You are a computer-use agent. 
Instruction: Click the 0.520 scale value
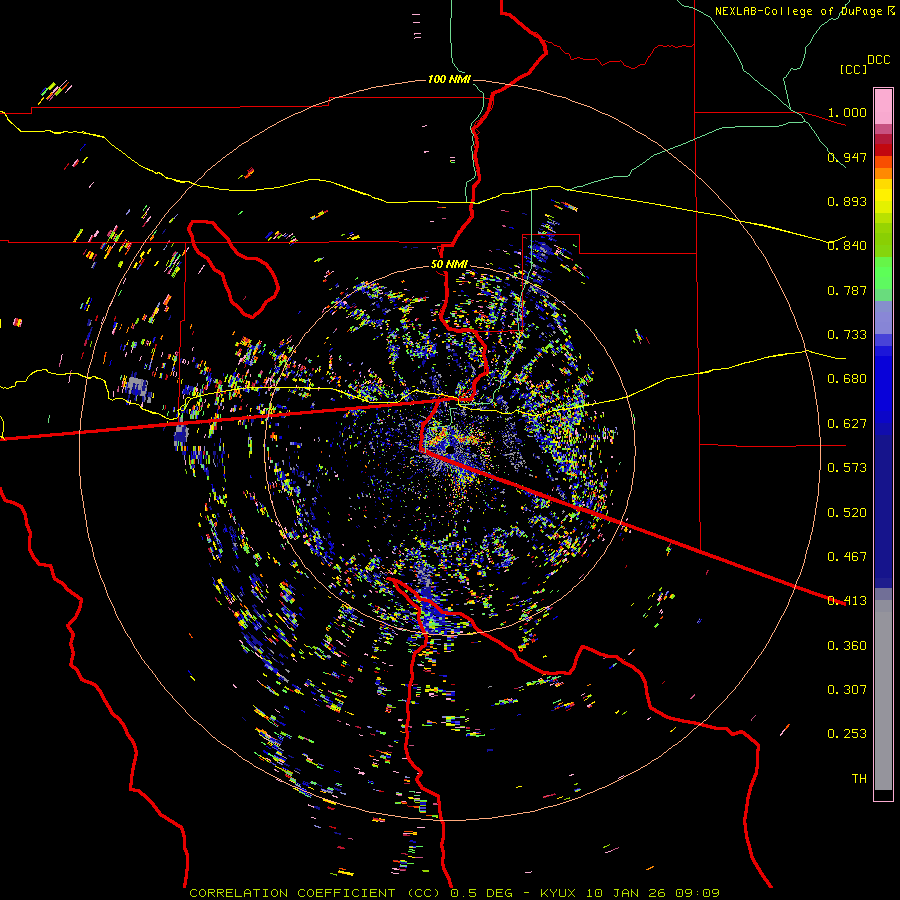pyautogui.click(x=847, y=513)
